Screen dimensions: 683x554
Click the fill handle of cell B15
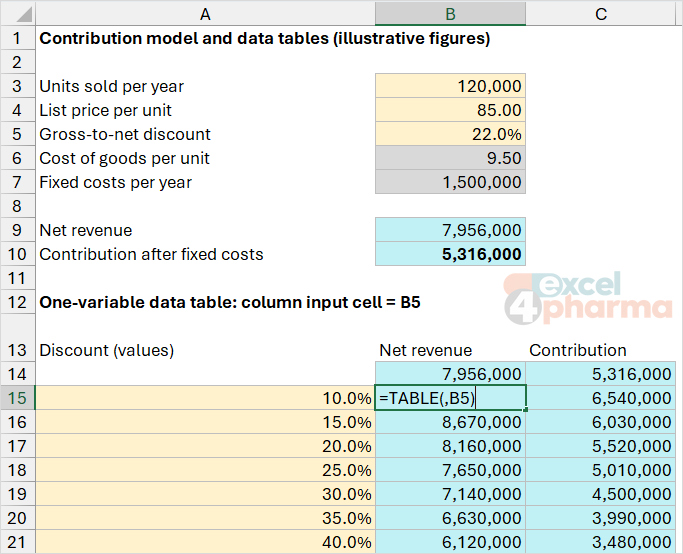526,409
